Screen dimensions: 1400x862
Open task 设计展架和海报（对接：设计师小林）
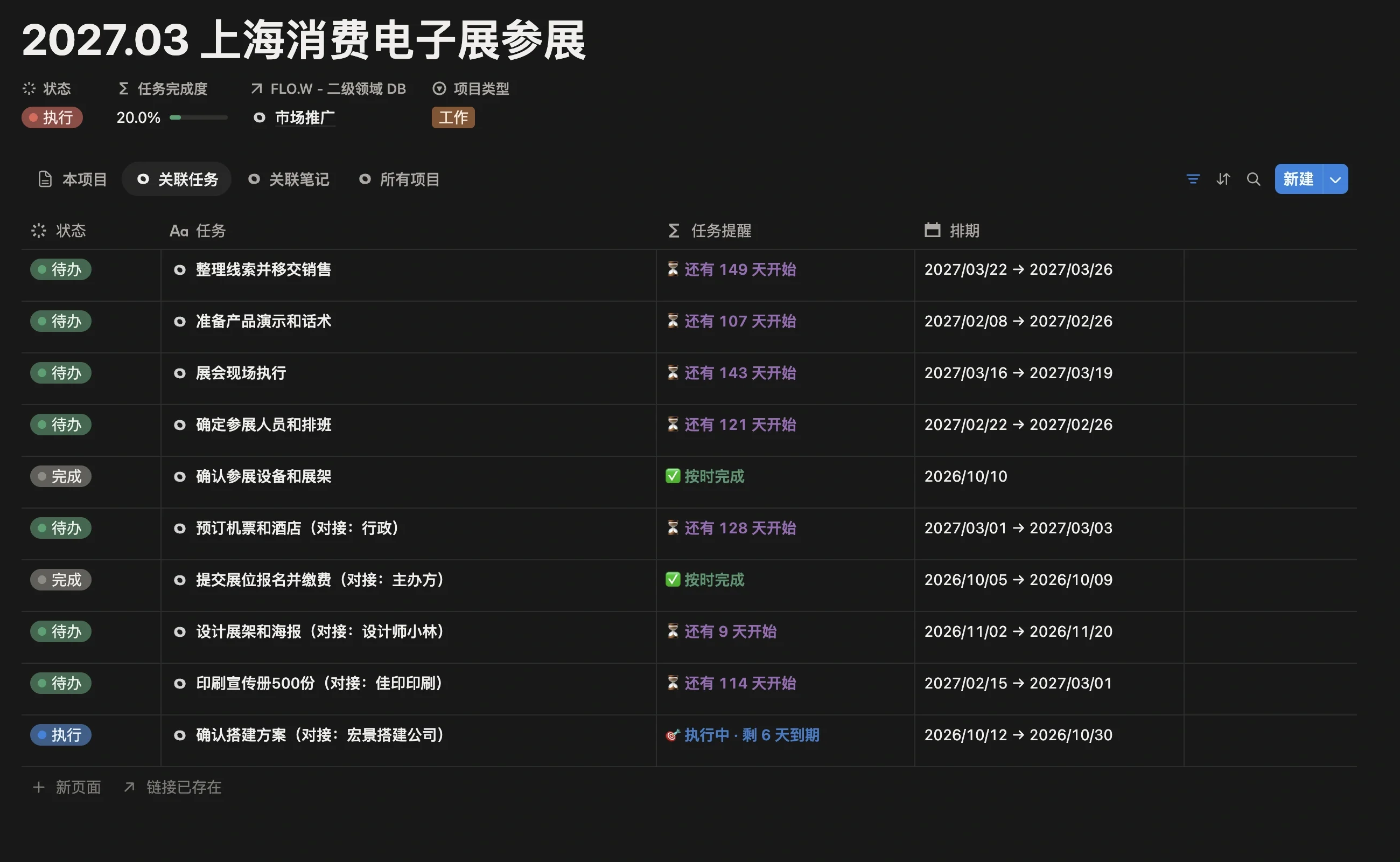coord(320,631)
